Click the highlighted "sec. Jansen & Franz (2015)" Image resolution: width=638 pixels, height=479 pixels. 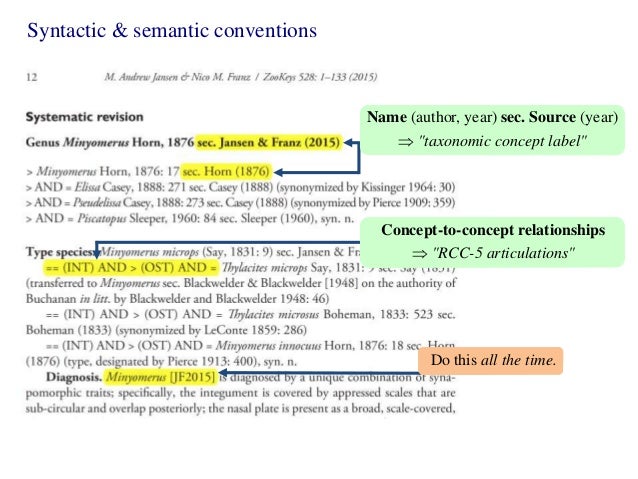(x=268, y=142)
